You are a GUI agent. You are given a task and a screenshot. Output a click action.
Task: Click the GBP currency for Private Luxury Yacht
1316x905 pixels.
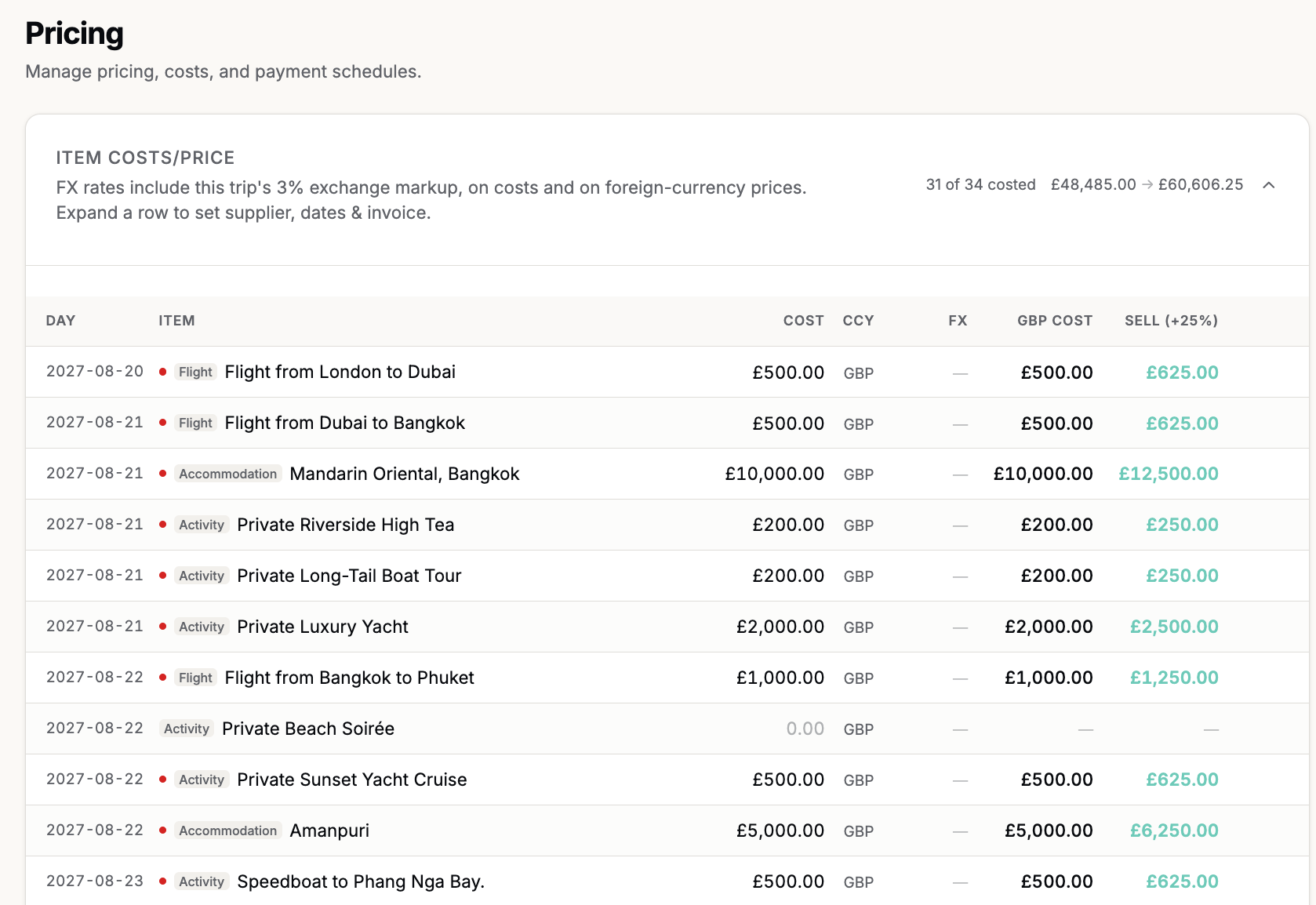pos(858,627)
